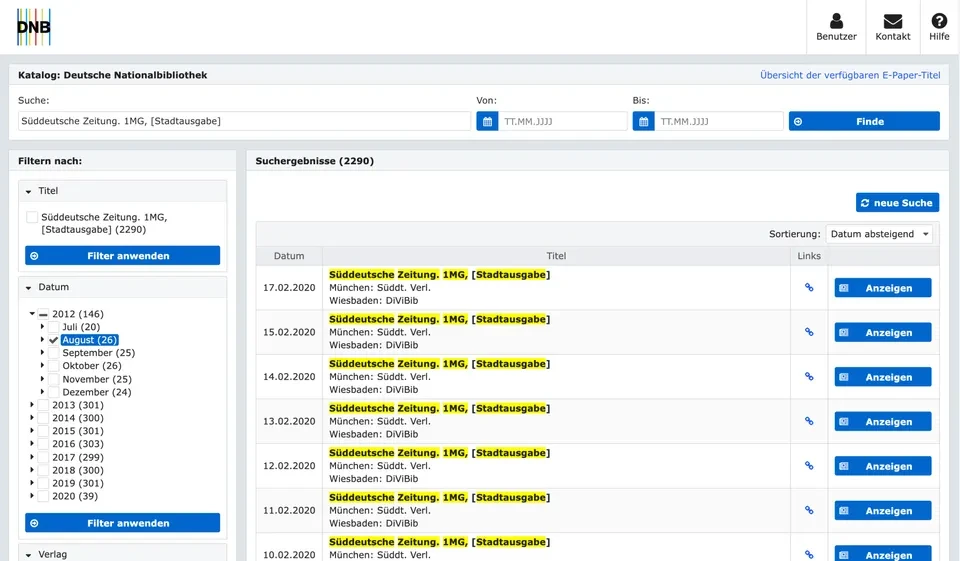
Task: Click Anzeigen for 13.02.2020 issue
Action: 883,422
